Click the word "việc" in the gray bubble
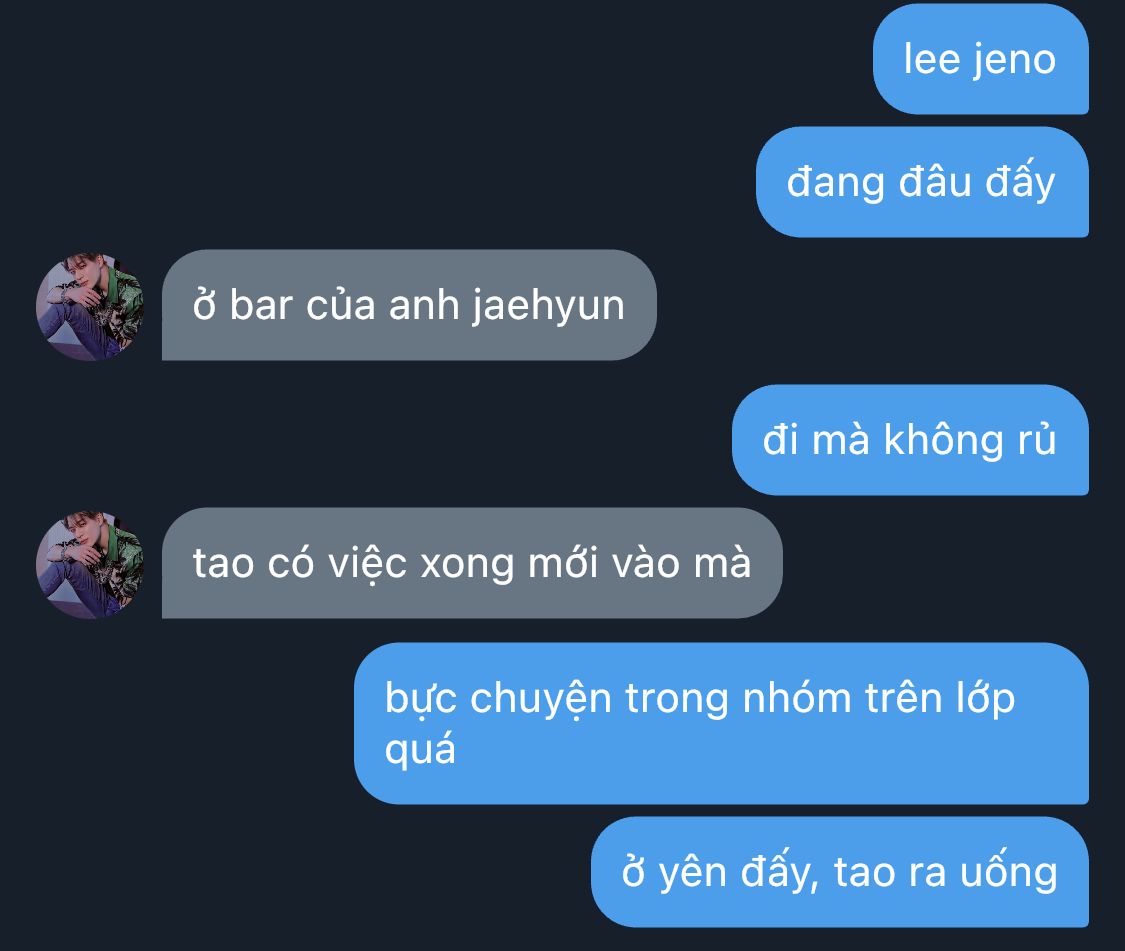 [367, 564]
